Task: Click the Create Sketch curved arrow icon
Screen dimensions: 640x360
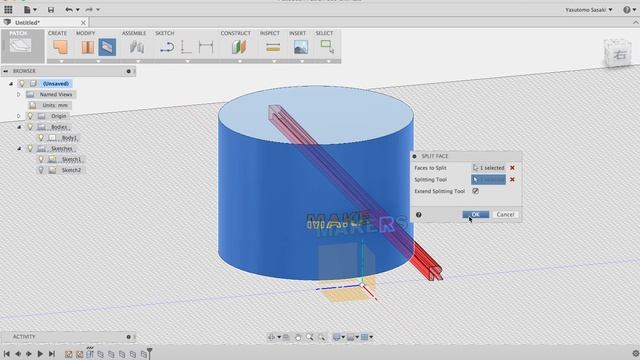Action: coord(167,48)
